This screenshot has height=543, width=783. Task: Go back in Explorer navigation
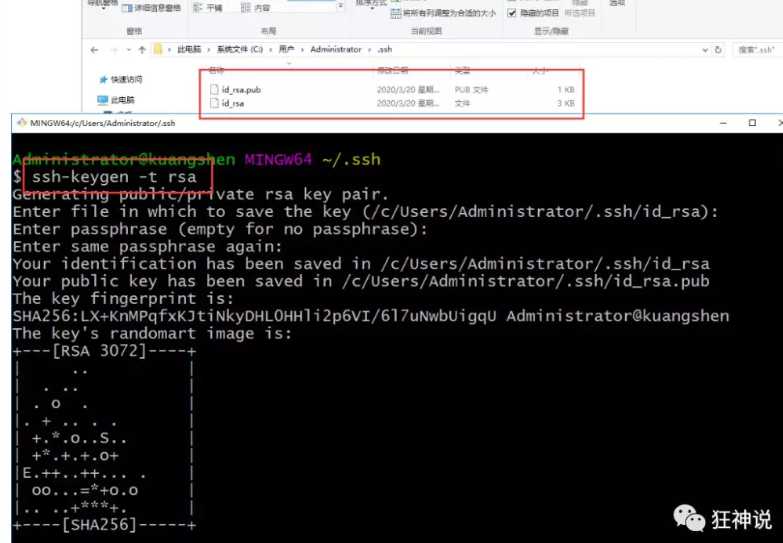(x=94, y=49)
